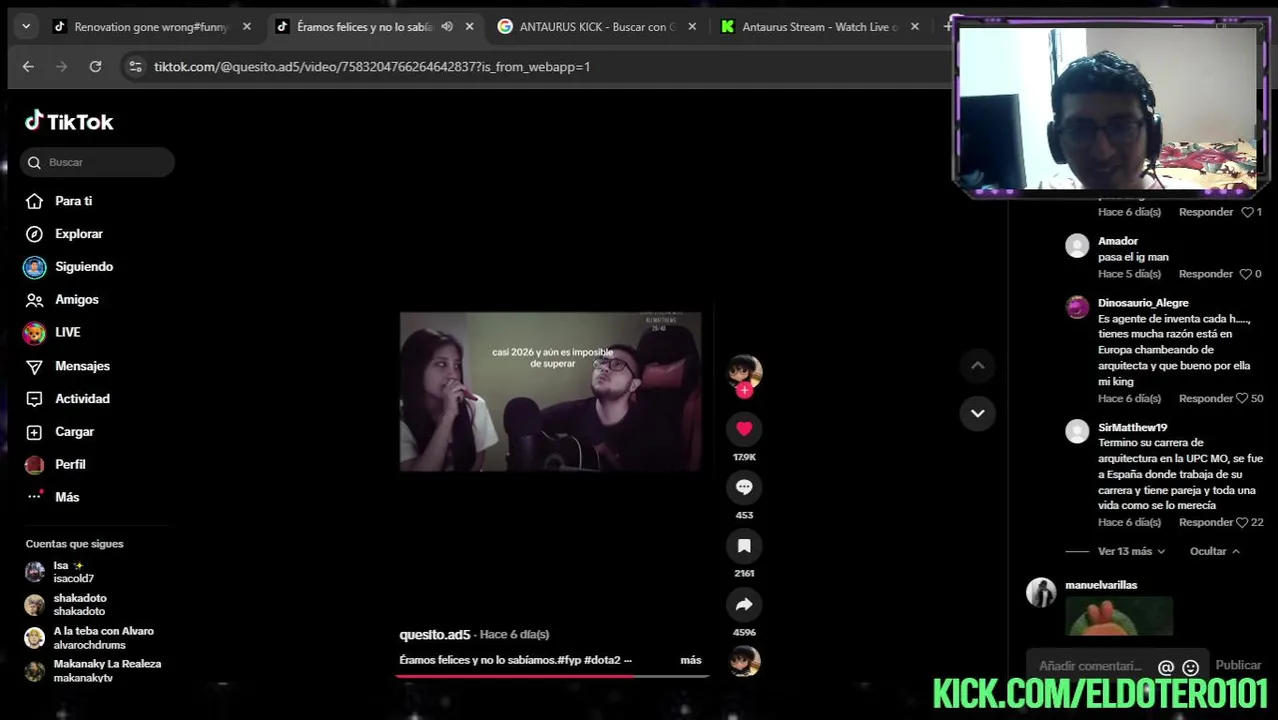Reply to Amador's comment
1278x720 pixels.
pyautogui.click(x=1205, y=274)
